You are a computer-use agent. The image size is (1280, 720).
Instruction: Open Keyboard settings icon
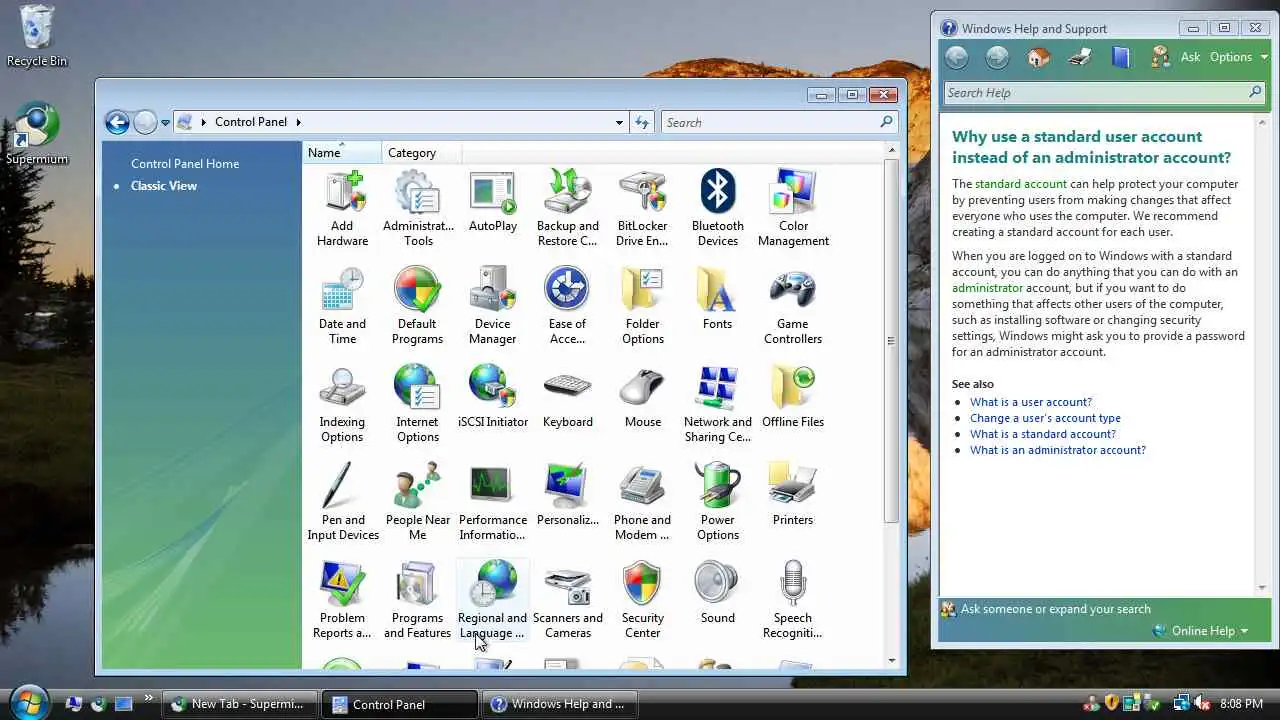pos(568,397)
